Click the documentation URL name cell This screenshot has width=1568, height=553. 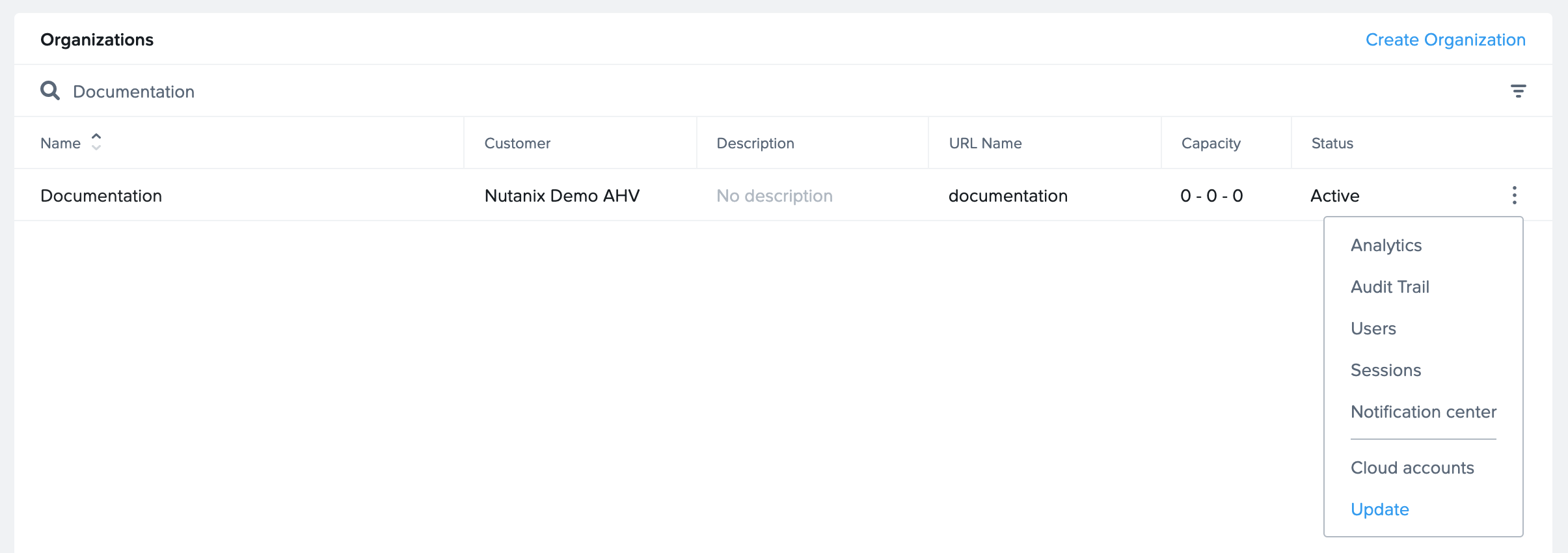coord(1008,196)
